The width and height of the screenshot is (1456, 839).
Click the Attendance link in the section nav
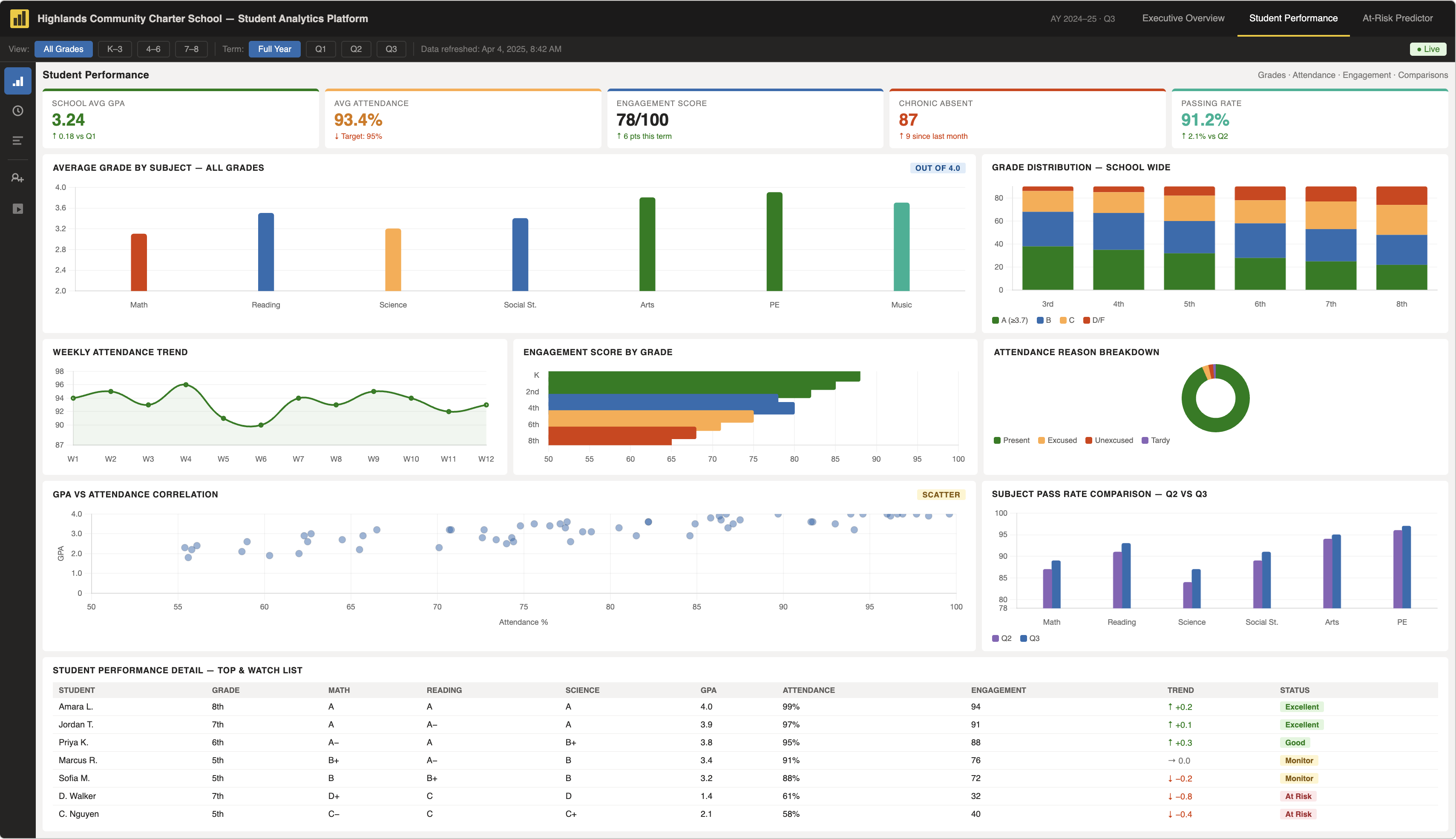pyautogui.click(x=1314, y=75)
